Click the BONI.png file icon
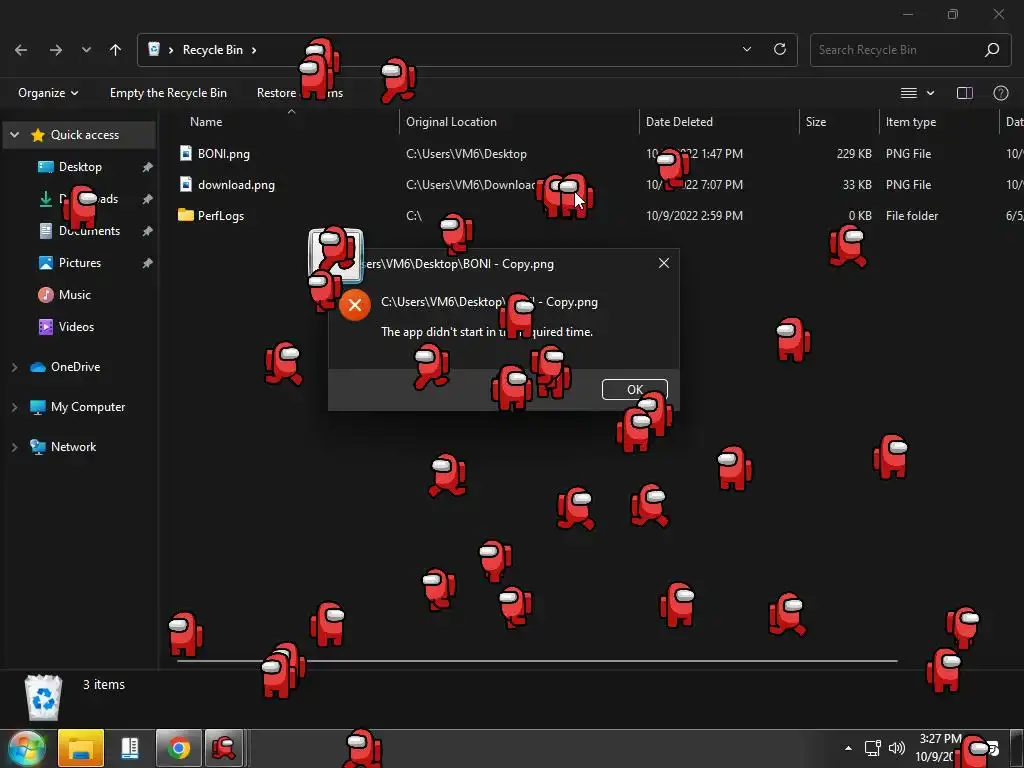 point(185,153)
